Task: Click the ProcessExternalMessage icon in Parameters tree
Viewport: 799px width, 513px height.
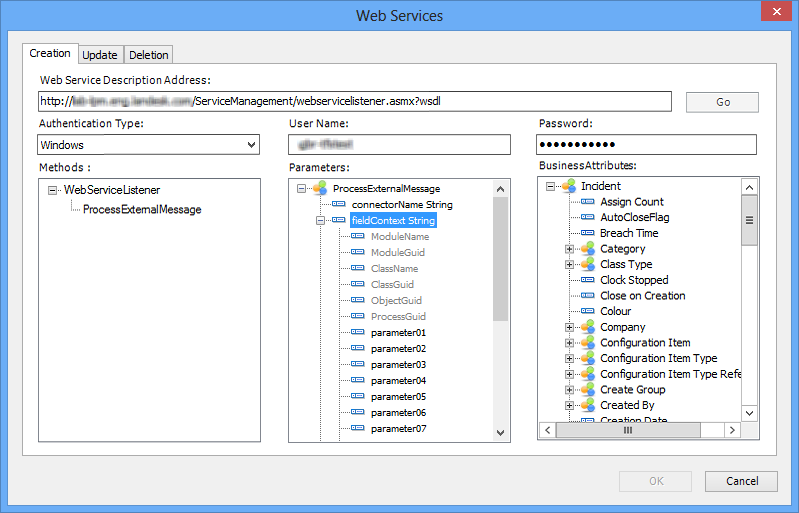Action: [x=320, y=188]
